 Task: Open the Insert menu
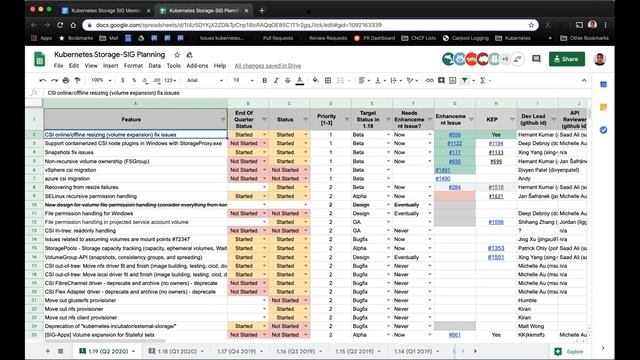click(110, 66)
